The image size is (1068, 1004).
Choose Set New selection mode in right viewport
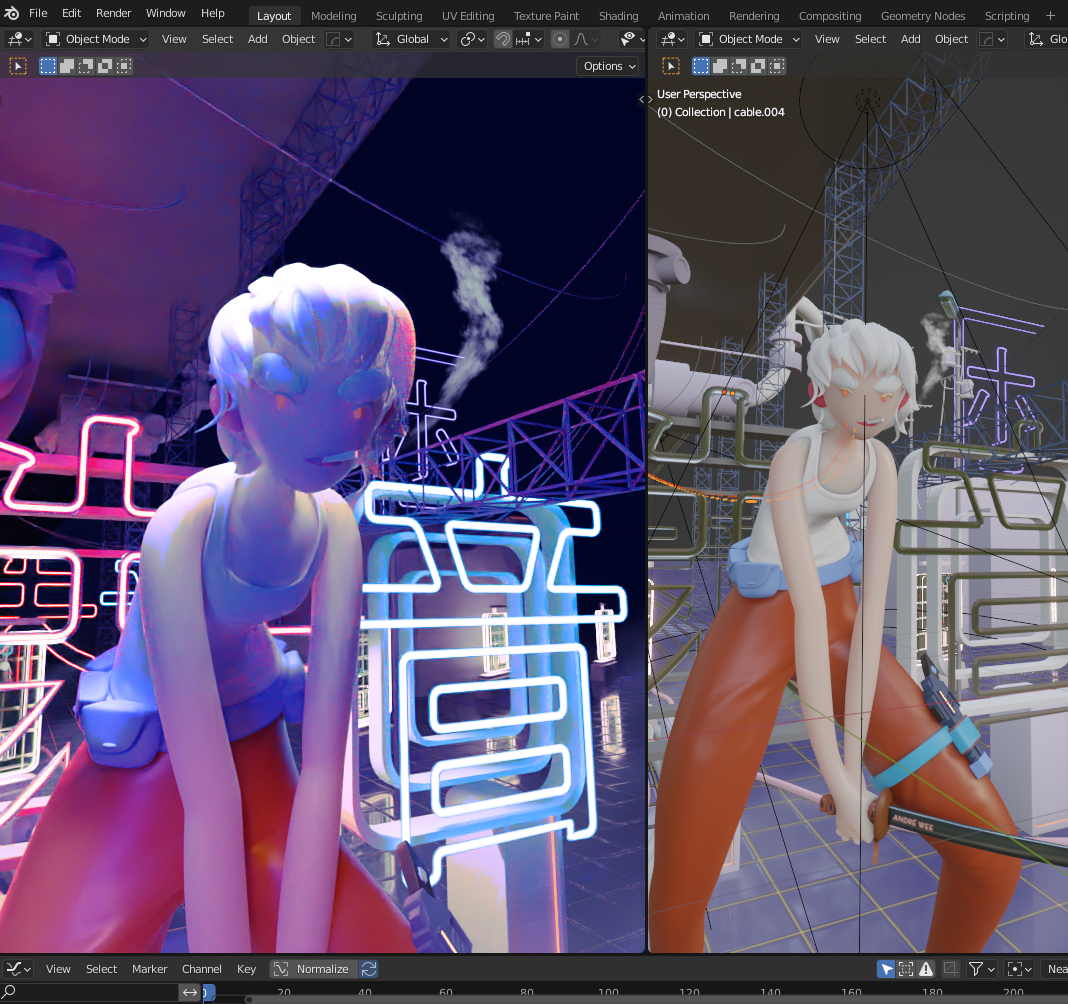[x=701, y=66]
